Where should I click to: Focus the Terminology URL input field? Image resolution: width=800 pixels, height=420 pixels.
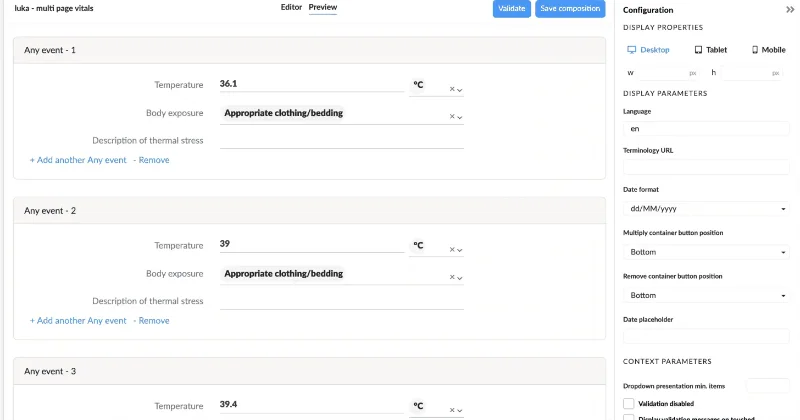click(x=705, y=167)
